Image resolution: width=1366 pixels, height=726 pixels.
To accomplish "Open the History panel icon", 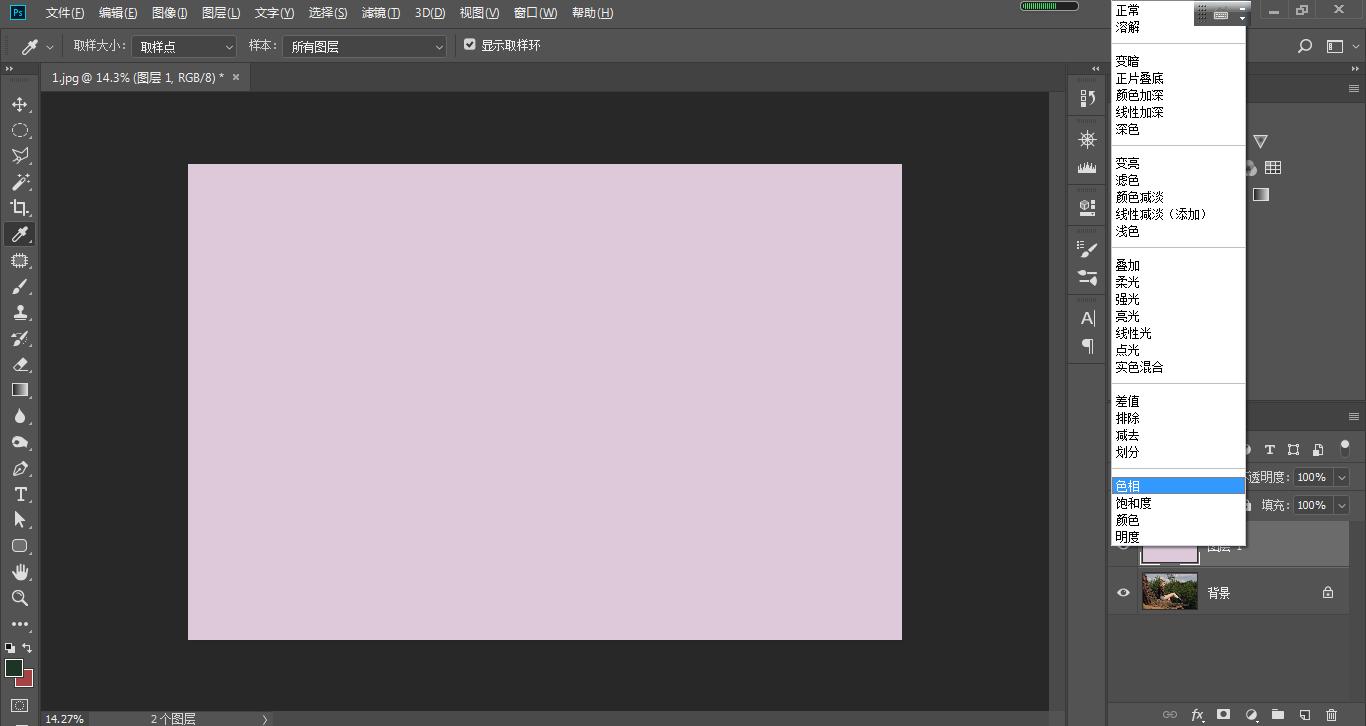I will tap(1088, 98).
